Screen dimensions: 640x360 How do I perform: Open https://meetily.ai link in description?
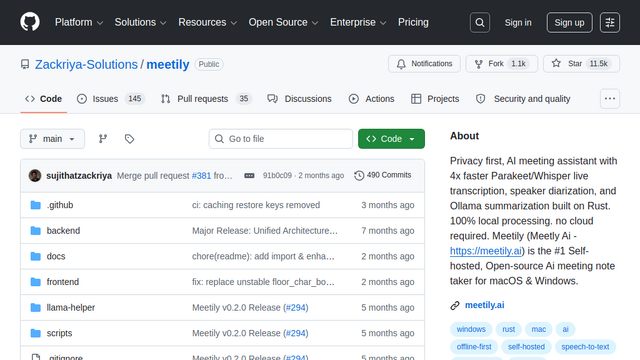(486, 251)
